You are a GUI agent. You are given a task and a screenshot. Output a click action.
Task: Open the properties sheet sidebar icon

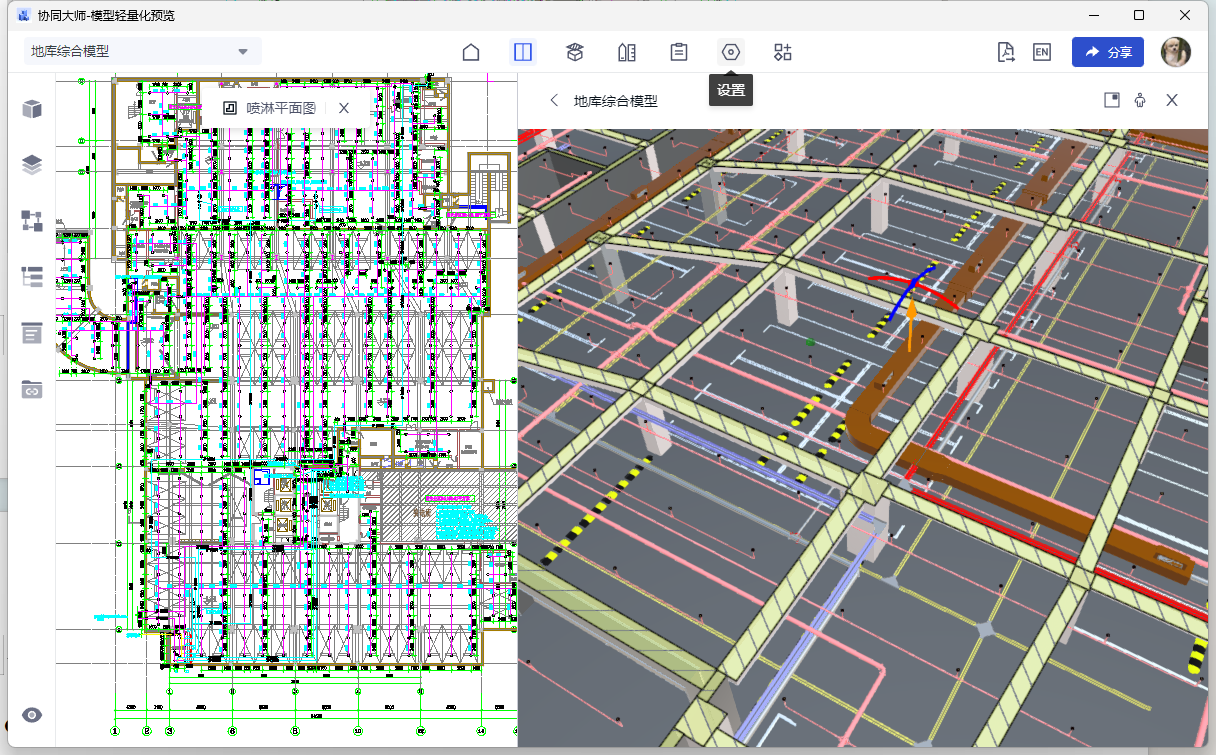pos(32,333)
